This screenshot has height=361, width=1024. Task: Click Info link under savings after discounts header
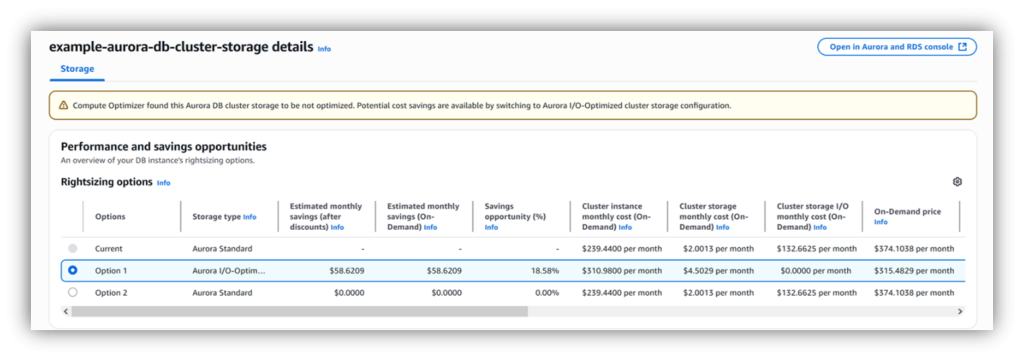pyautogui.click(x=337, y=227)
